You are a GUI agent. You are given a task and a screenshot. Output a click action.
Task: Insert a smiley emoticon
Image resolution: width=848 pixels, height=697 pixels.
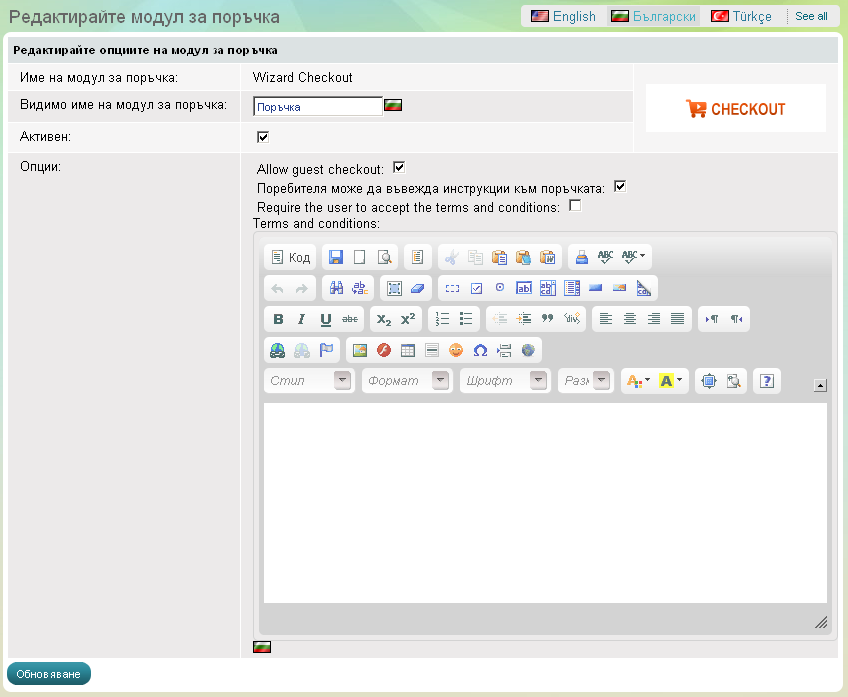click(x=456, y=350)
